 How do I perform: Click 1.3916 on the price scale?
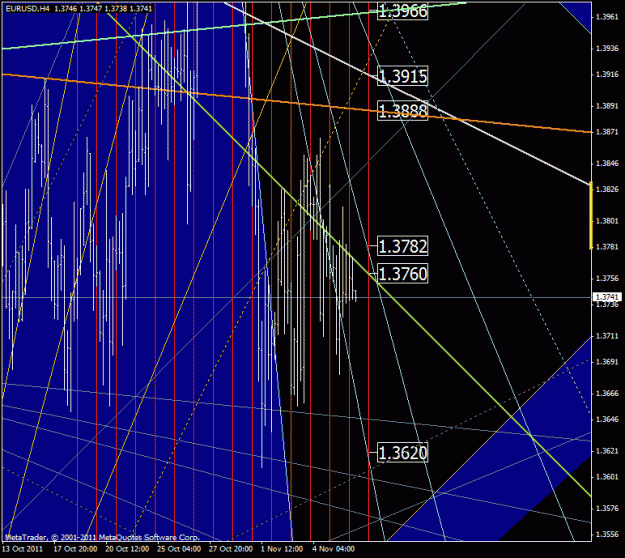[607, 75]
